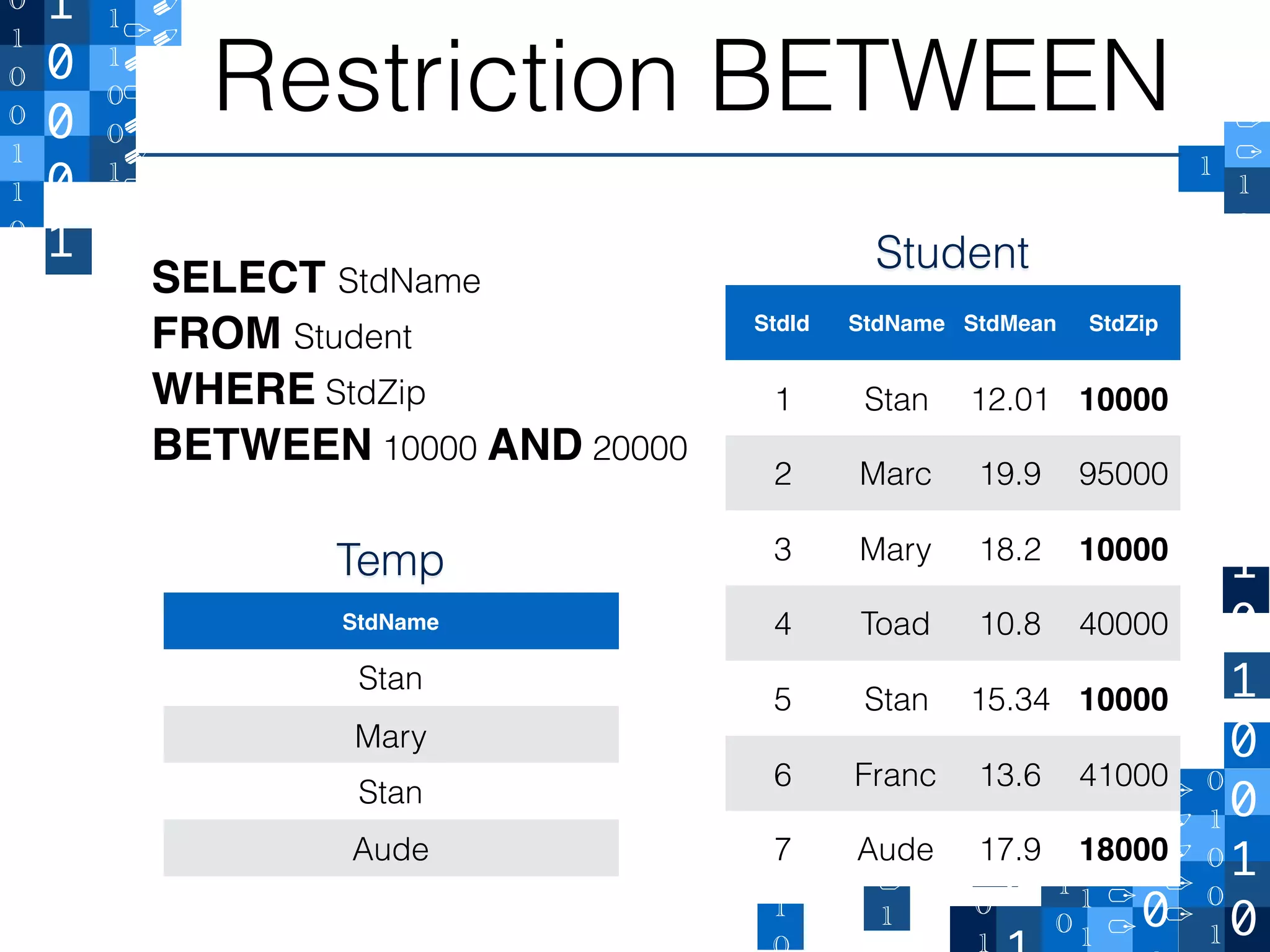
Task: Click the Franc name cell
Action: (895, 775)
